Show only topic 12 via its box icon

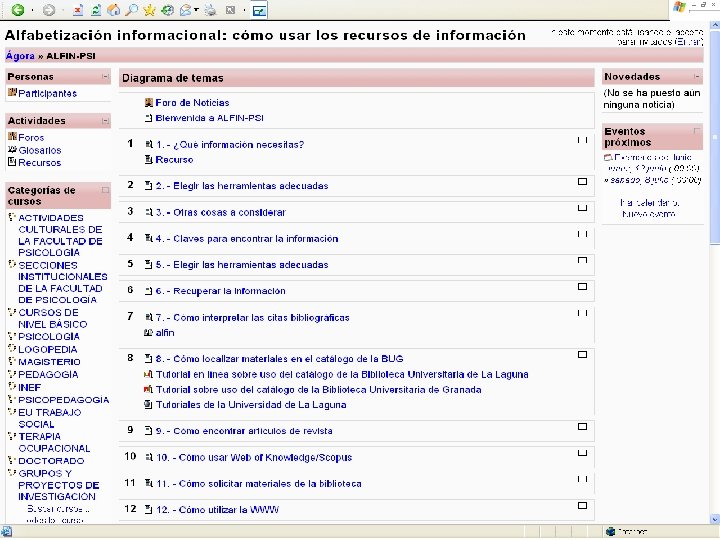pos(582,506)
